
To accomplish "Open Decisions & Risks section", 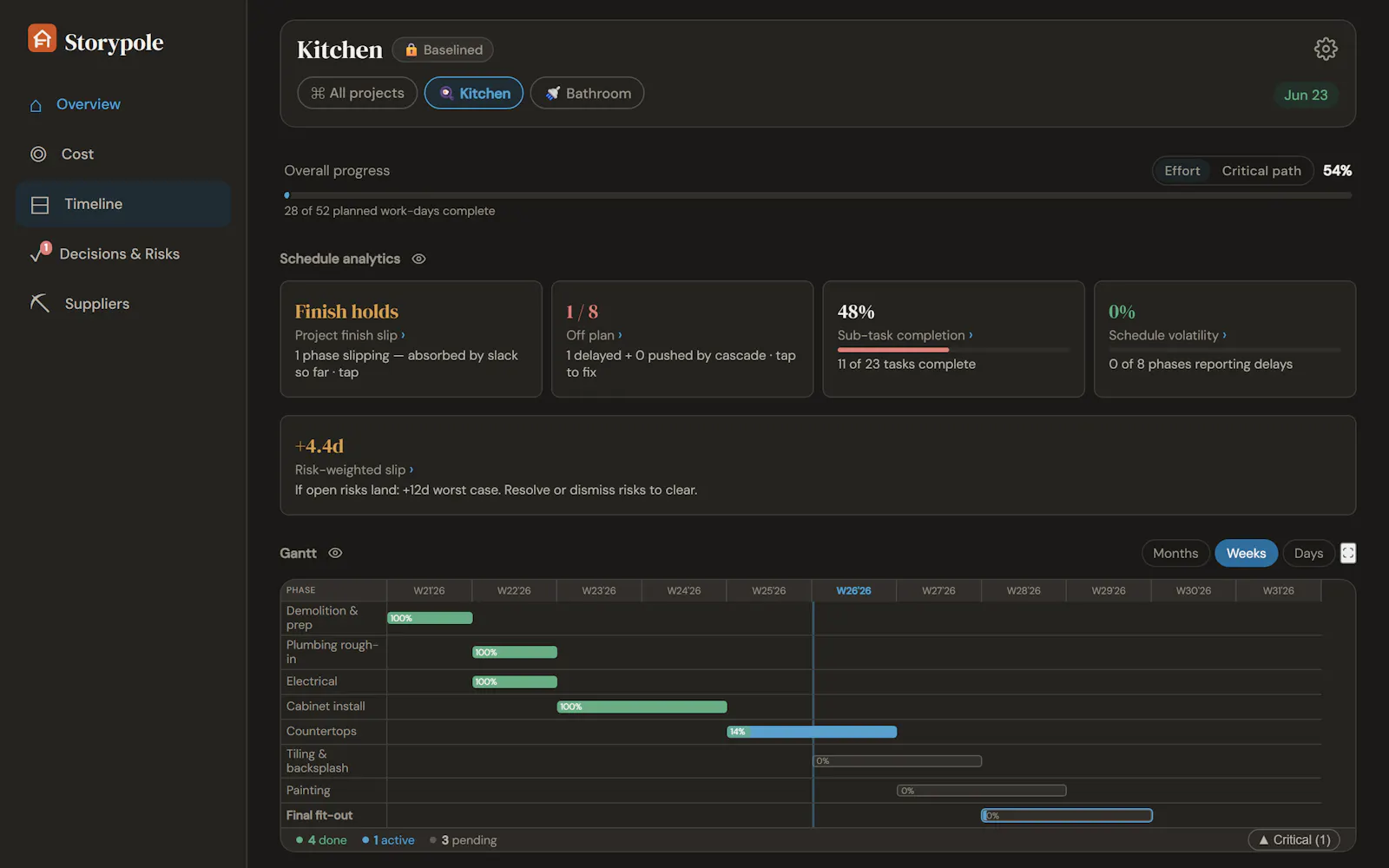I will [x=123, y=254].
